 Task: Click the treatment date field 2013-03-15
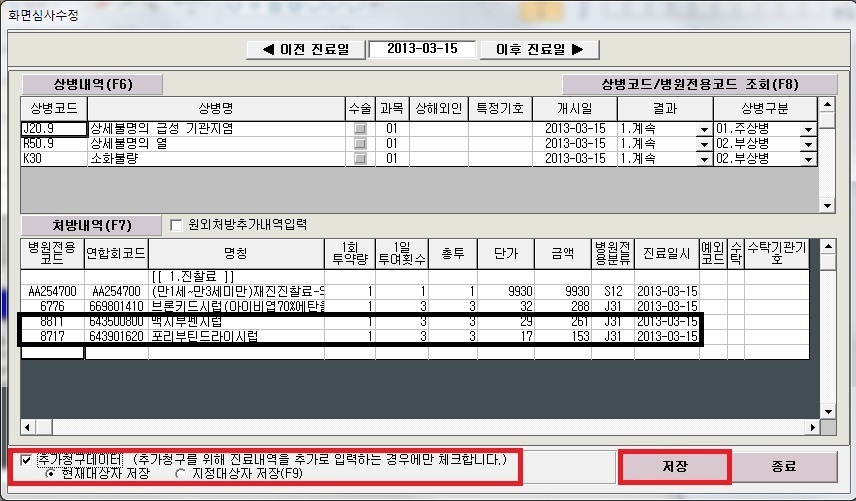[421, 49]
